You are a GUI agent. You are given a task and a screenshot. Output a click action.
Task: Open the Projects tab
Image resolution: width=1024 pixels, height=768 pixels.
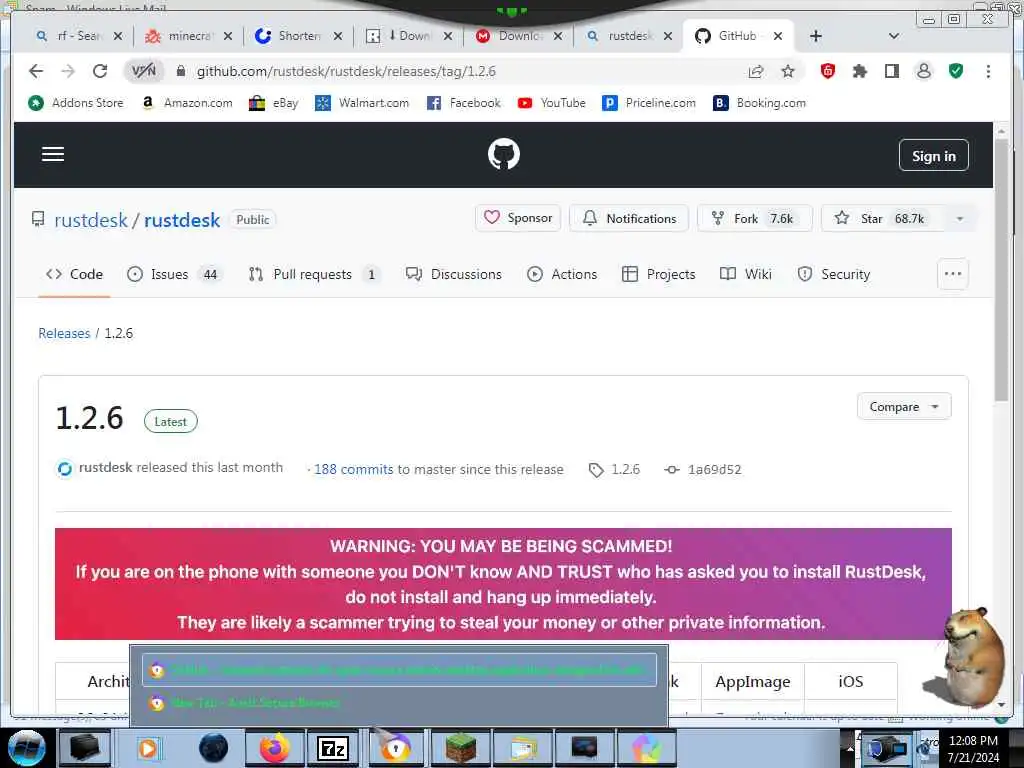coord(659,274)
